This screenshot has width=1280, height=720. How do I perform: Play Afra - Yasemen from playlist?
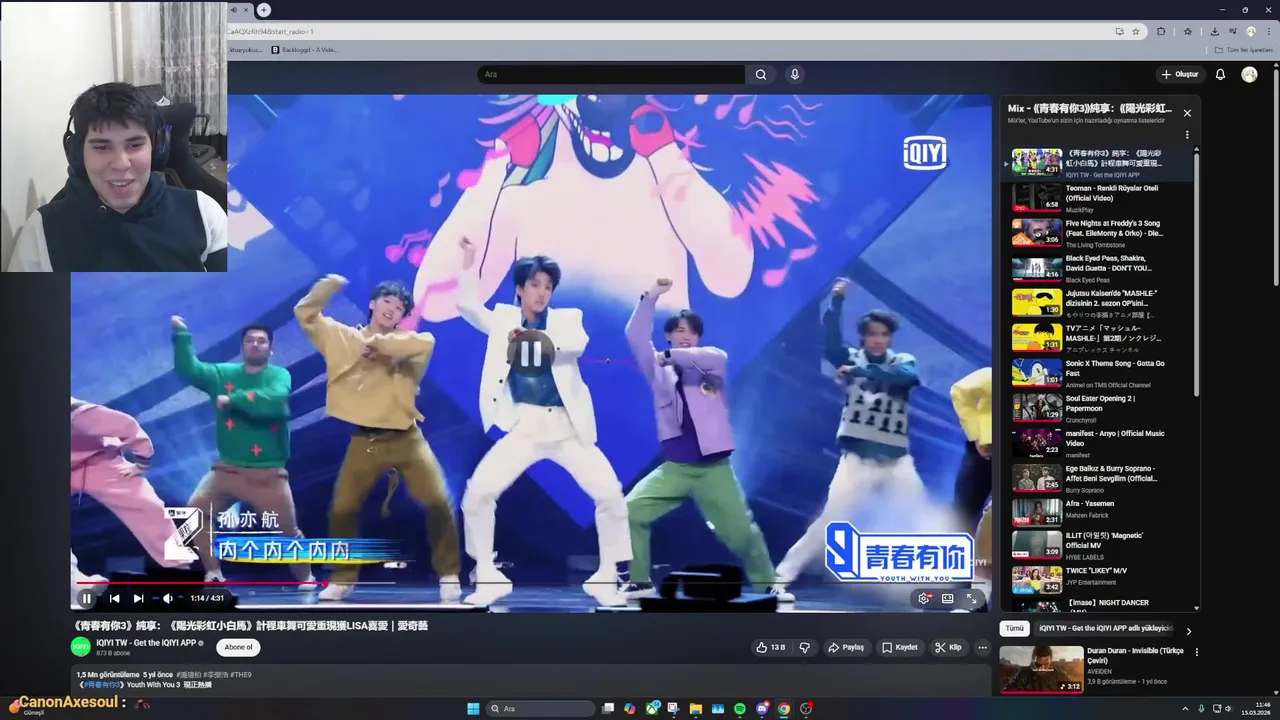pyautogui.click(x=1097, y=512)
